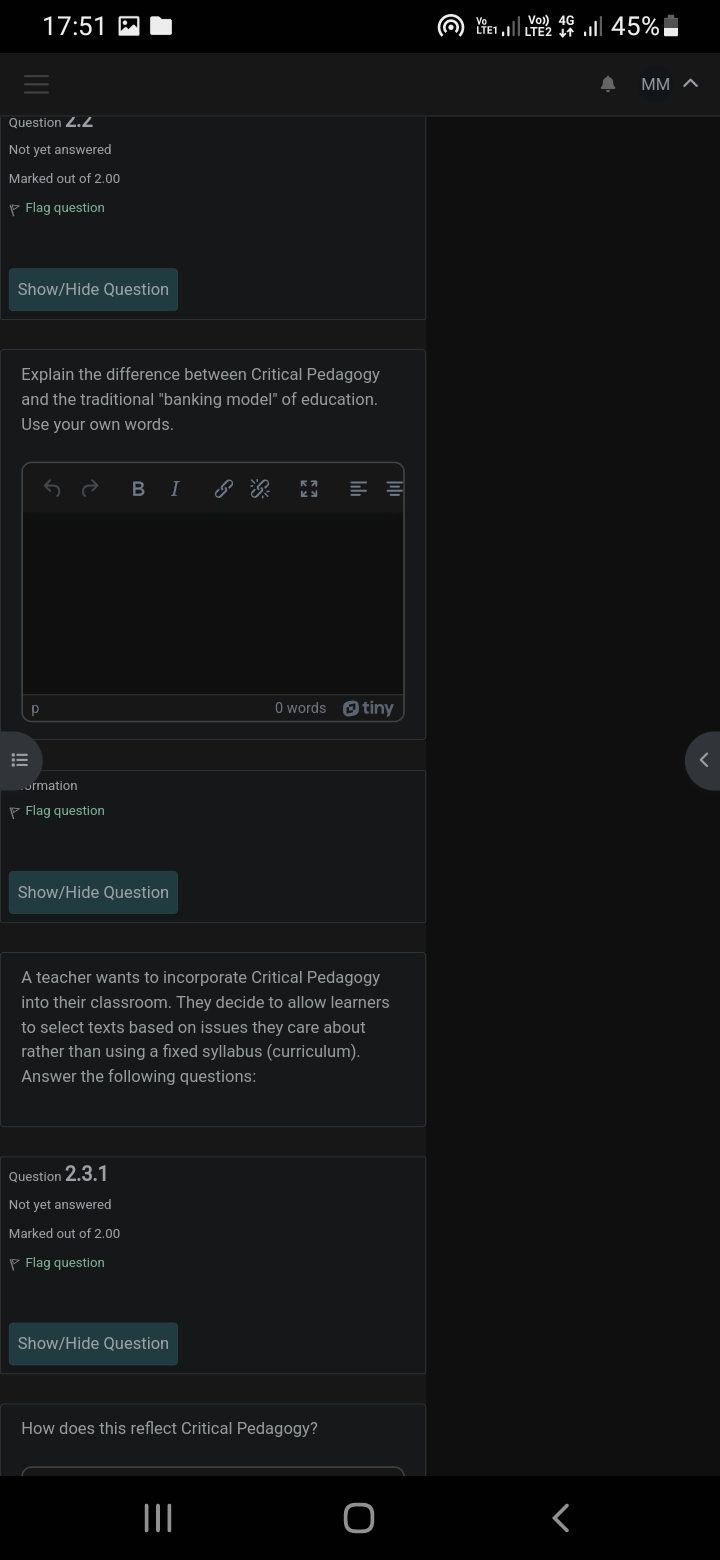This screenshot has width=720, height=1560.
Task: Click 'How does this reflect Critical Pedagogy?' text
Action: click(x=169, y=1428)
